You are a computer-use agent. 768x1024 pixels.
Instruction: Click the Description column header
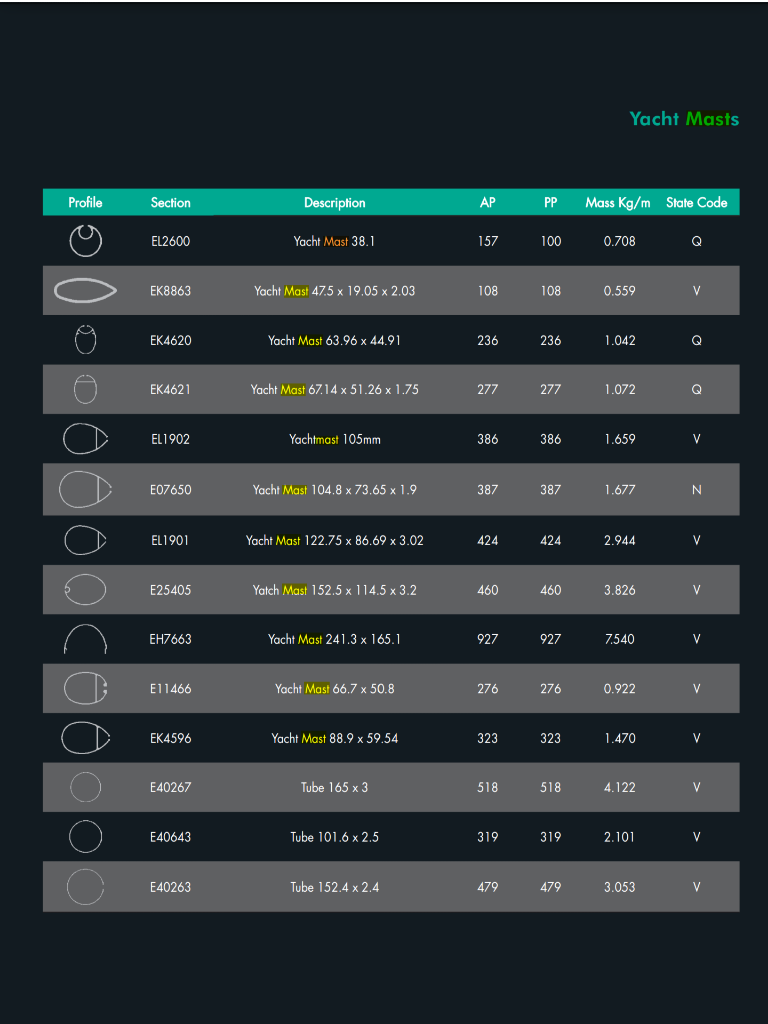point(334,202)
